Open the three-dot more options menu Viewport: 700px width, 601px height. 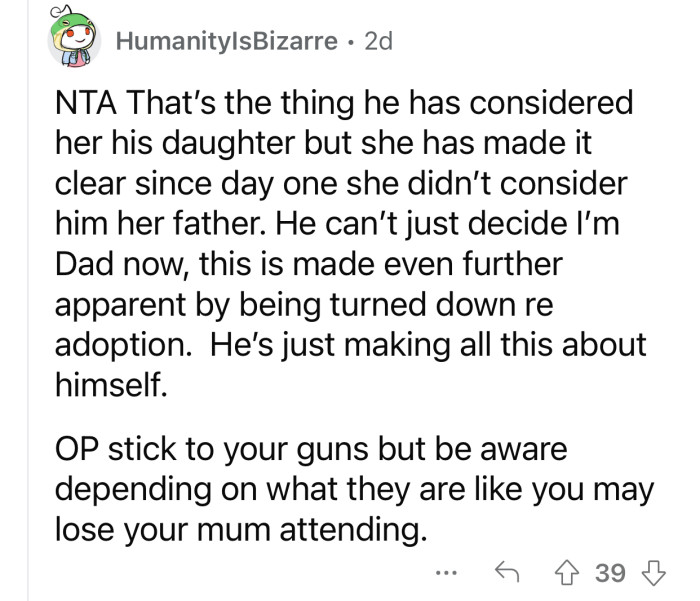[x=446, y=574]
